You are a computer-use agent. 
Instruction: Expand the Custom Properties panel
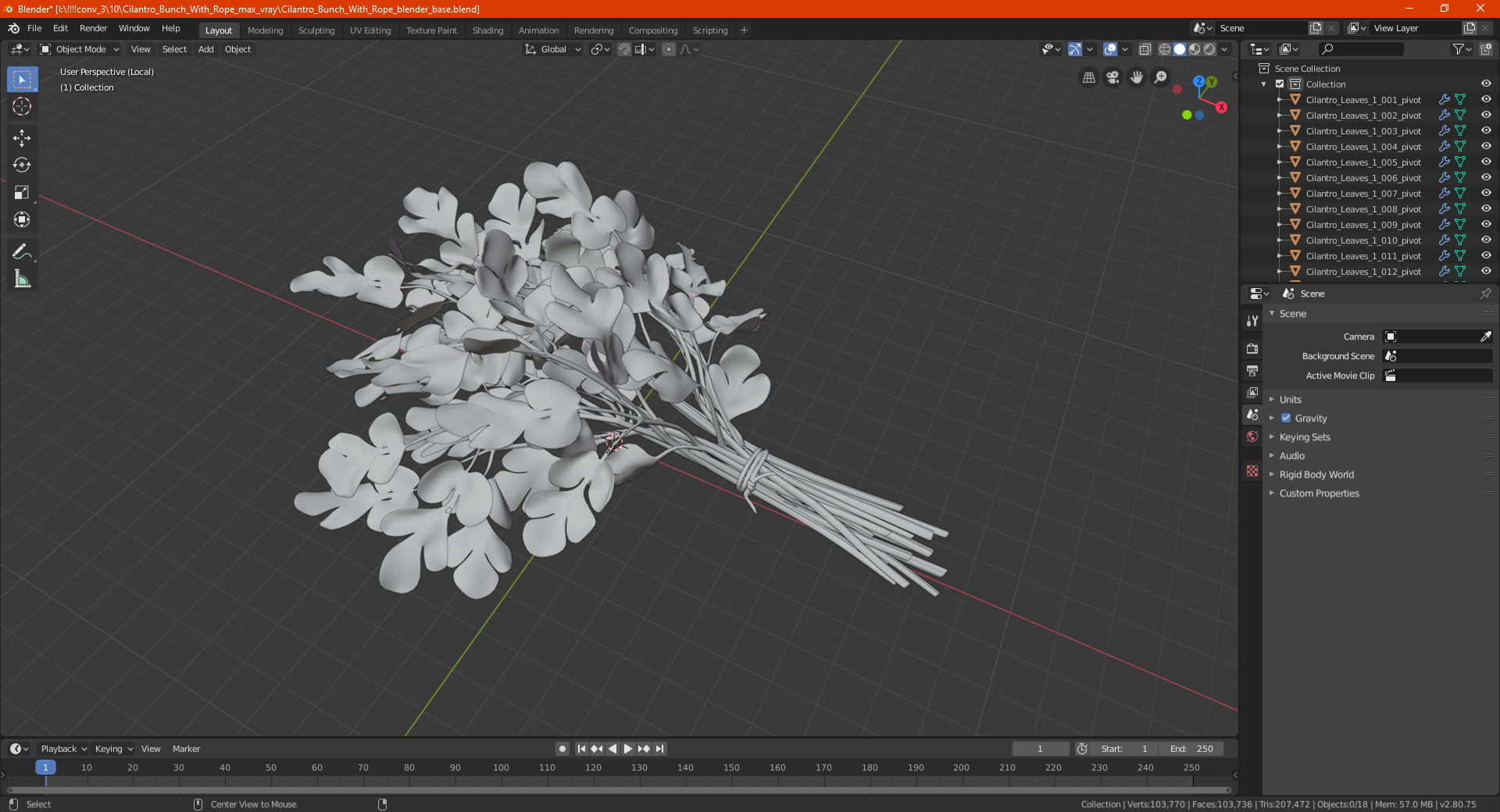tap(1319, 493)
